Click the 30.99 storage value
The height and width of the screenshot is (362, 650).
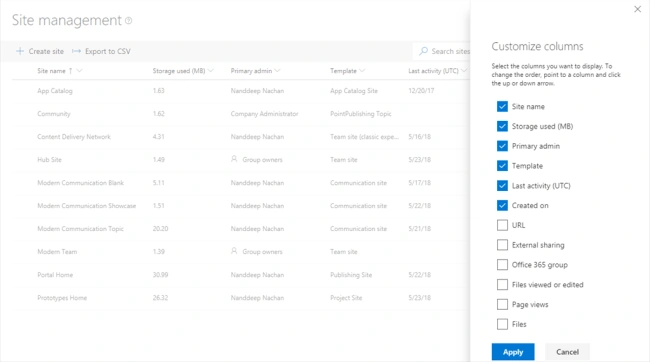click(160, 275)
